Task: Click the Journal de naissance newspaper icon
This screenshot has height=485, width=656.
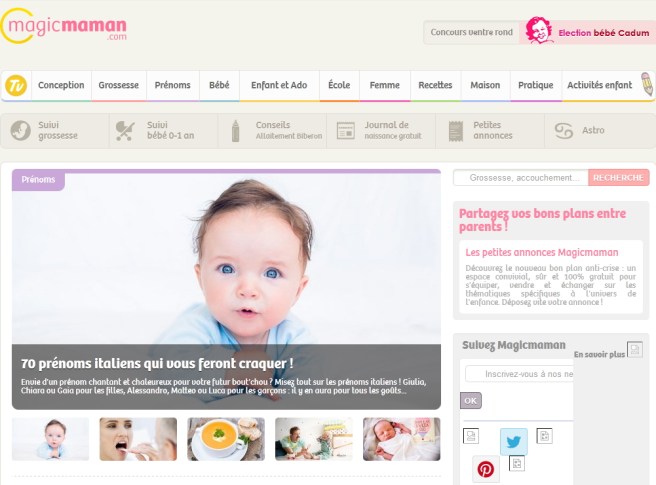Action: tap(346, 131)
